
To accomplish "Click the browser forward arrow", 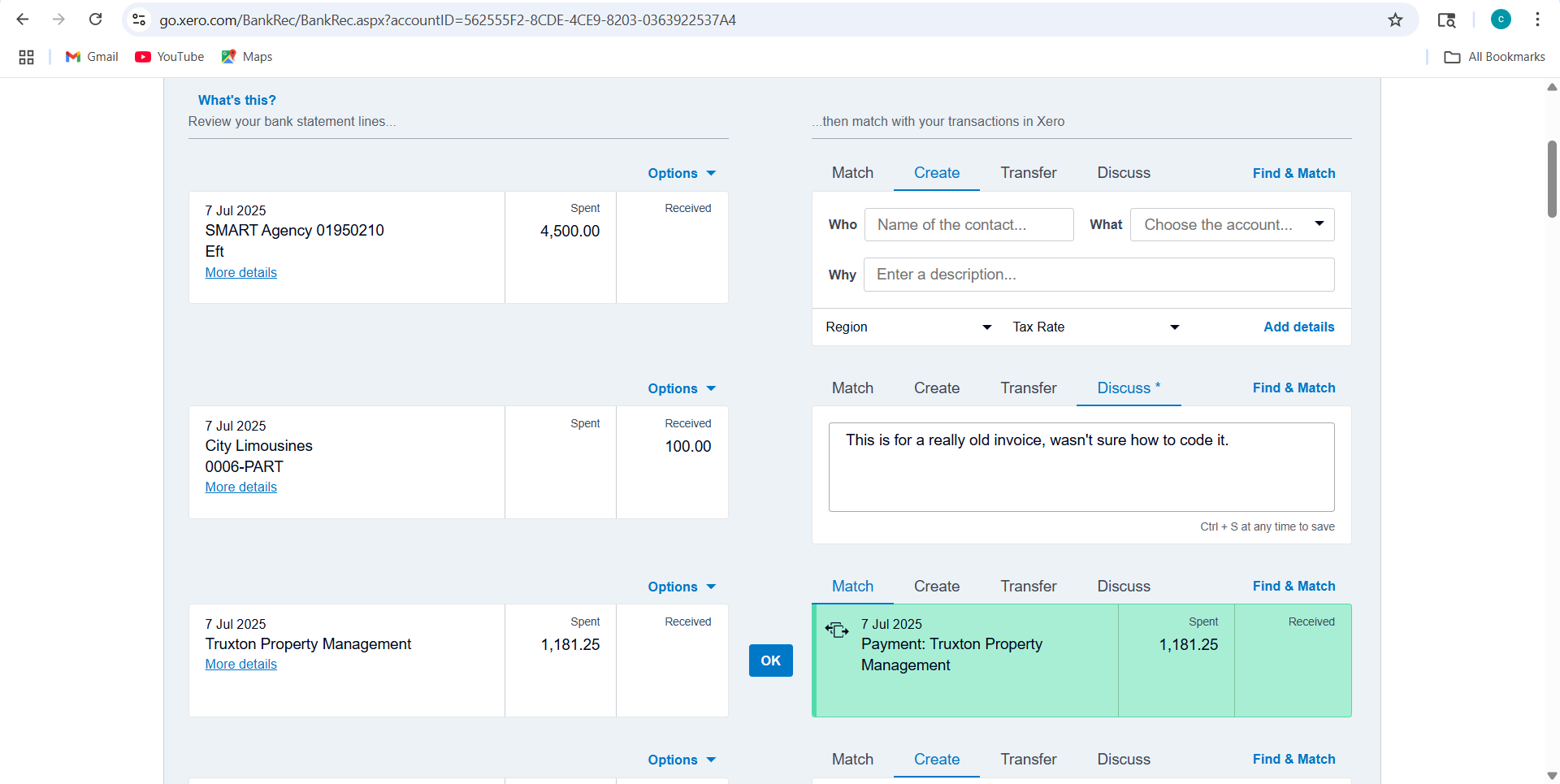I will pyautogui.click(x=58, y=19).
